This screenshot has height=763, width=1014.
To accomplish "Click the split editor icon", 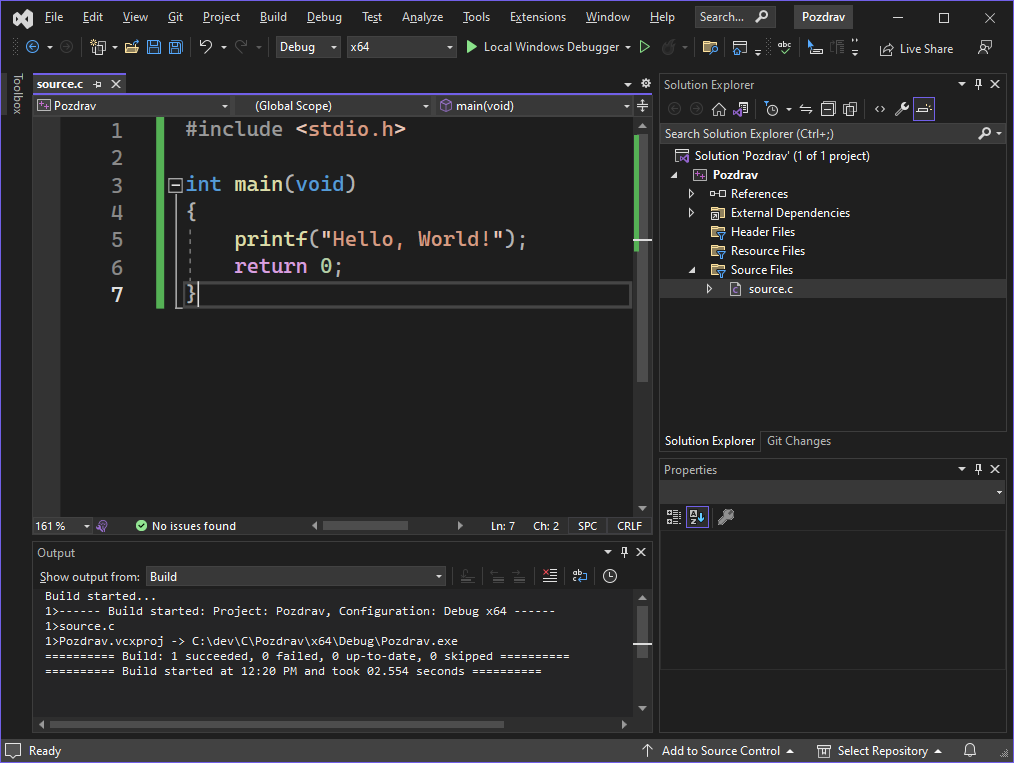I will (x=642, y=105).
